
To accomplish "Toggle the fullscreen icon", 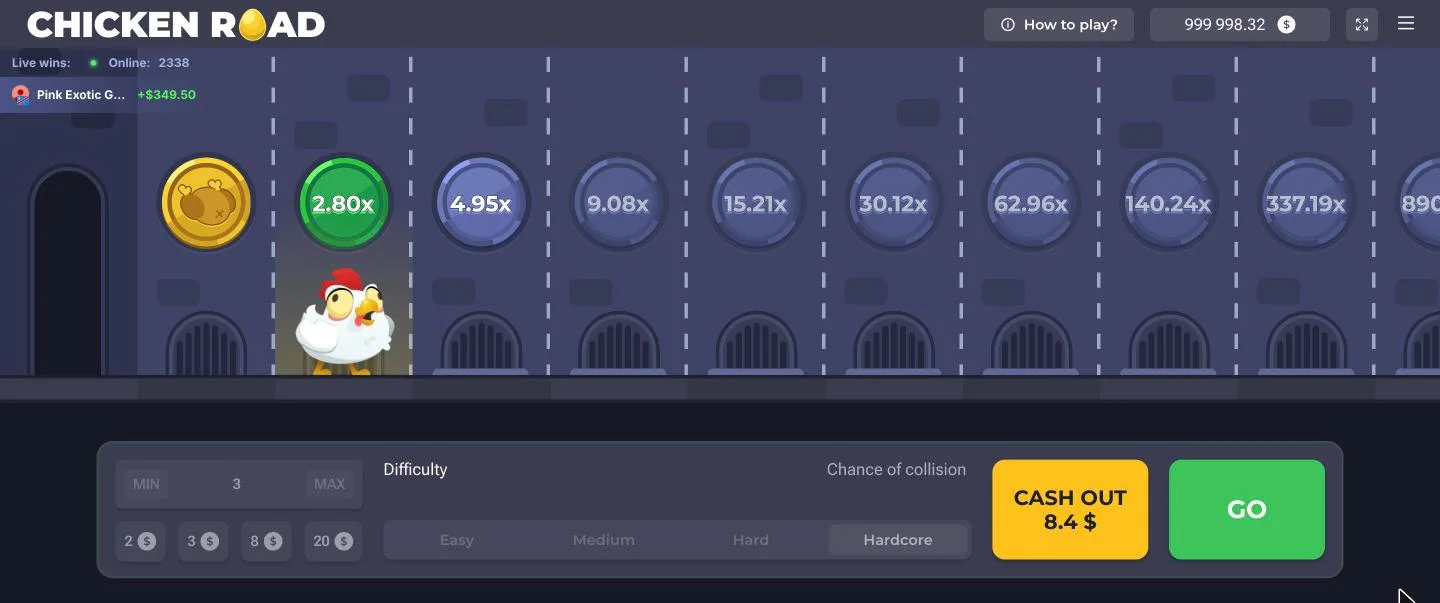I will 1361,25.
